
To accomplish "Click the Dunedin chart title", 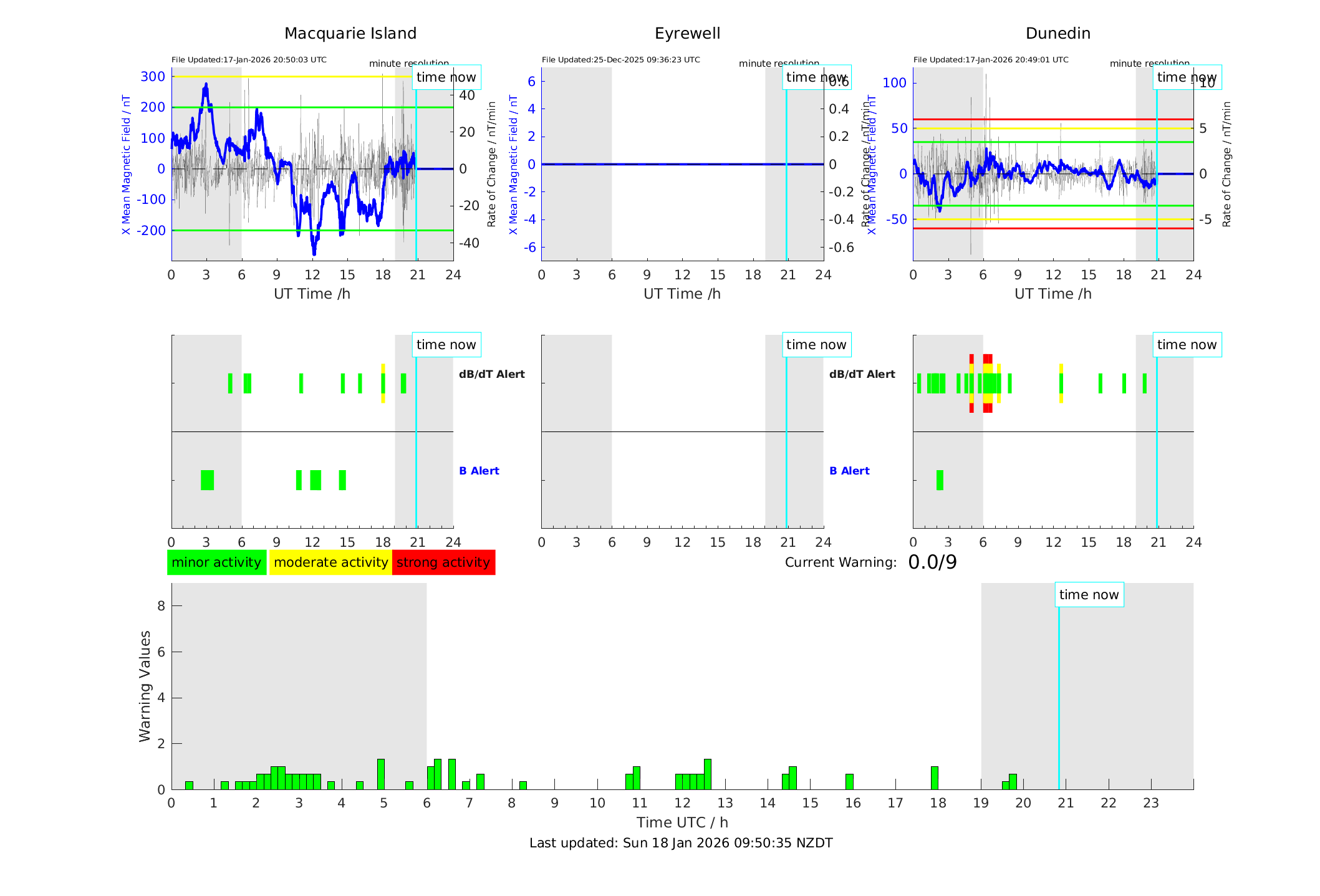I will point(1057,34).
